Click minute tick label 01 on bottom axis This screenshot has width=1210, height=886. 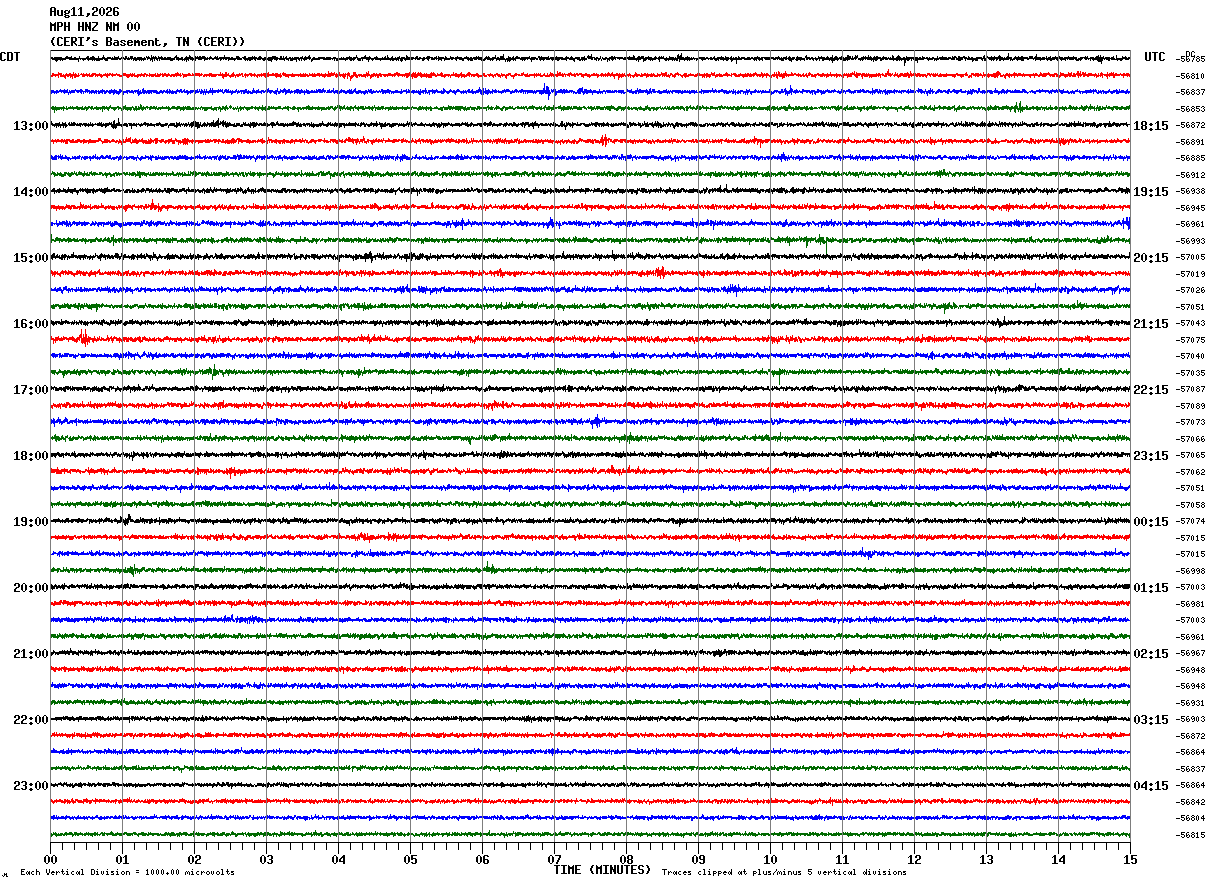click(x=122, y=860)
